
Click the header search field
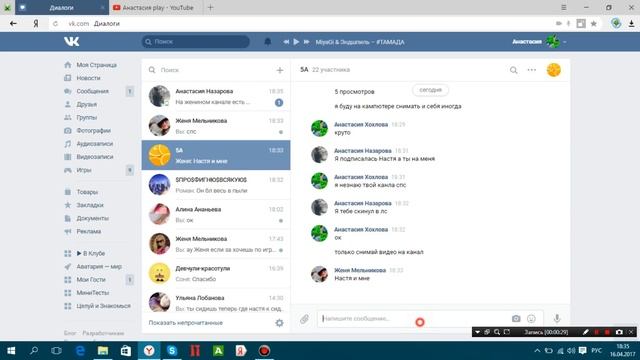coord(196,42)
